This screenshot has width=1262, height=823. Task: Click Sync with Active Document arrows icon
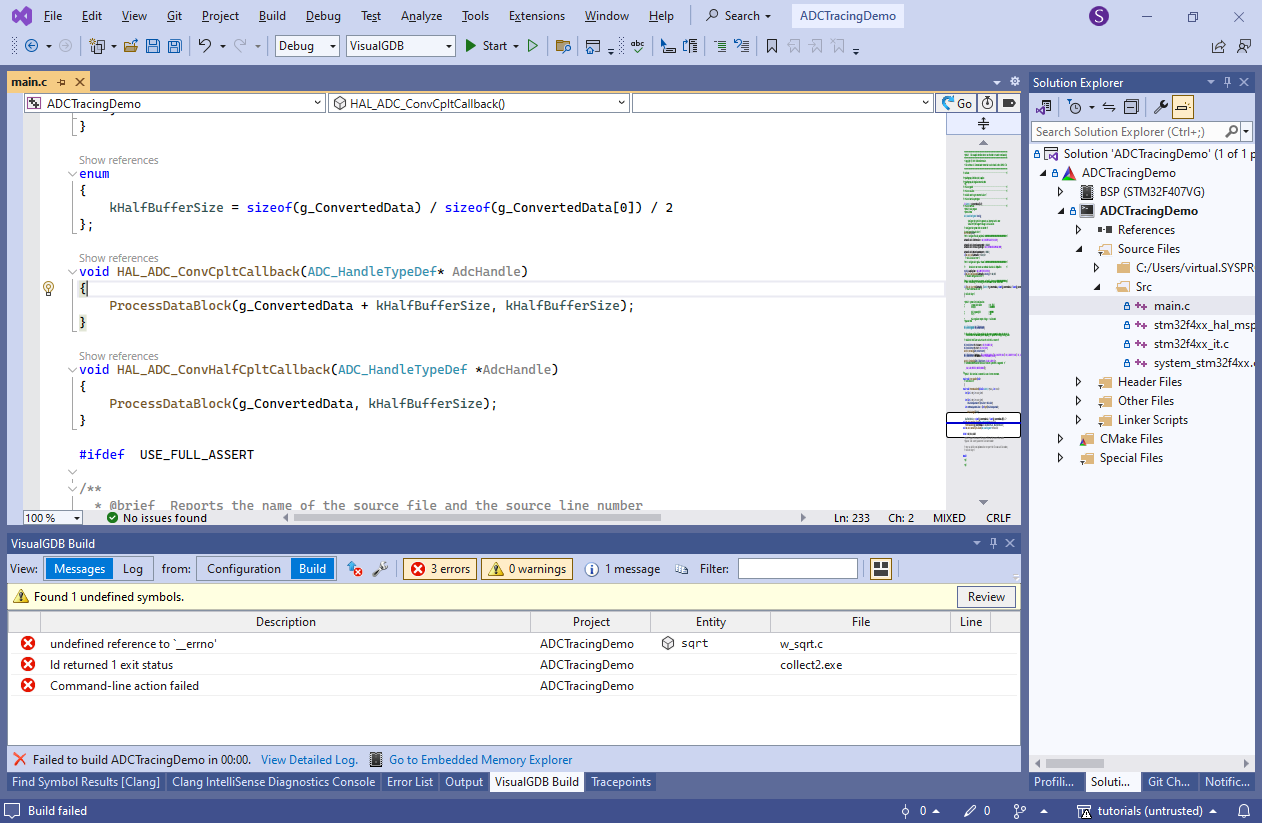[1109, 107]
